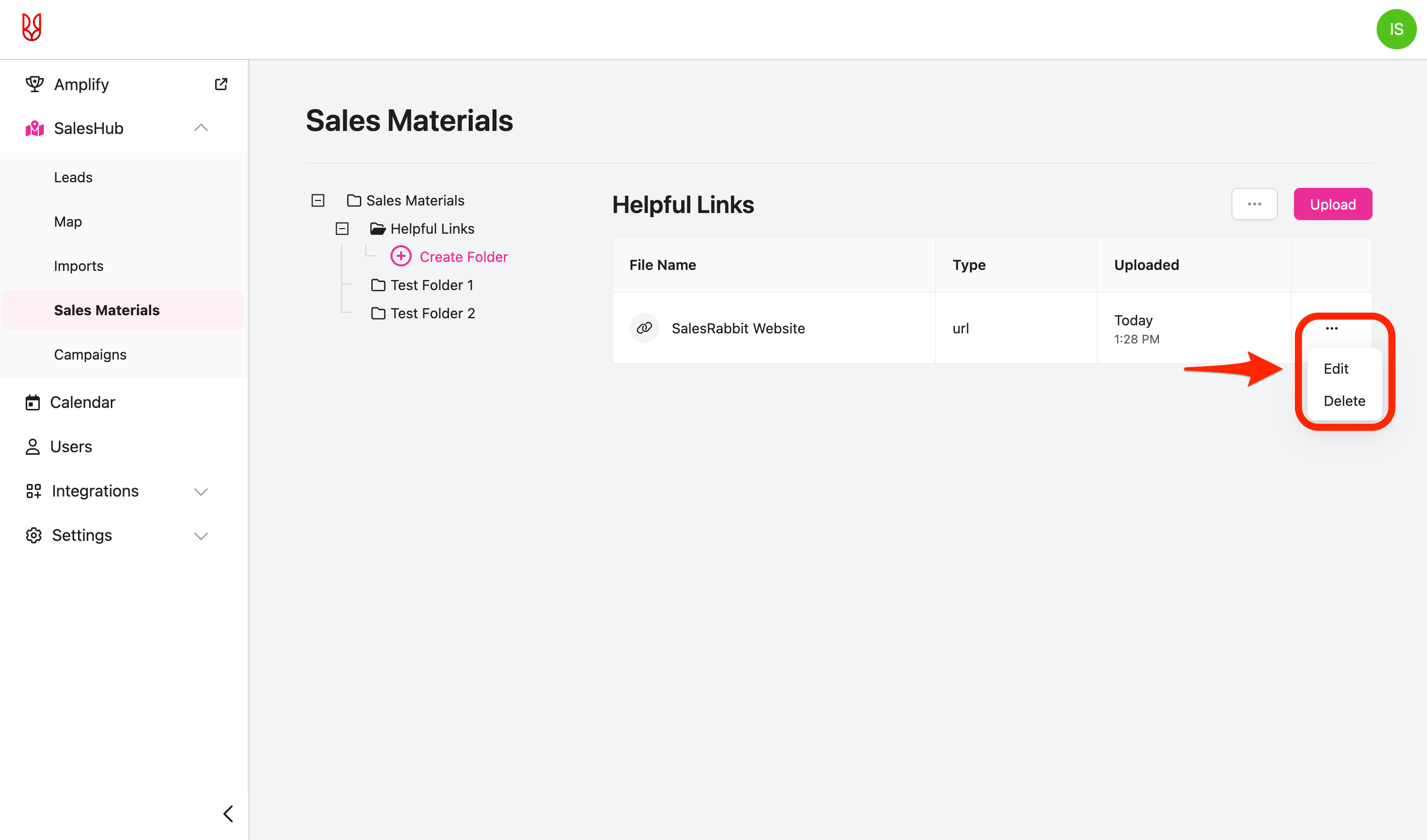Open the Users section icon
The image size is (1427, 840).
(x=33, y=447)
